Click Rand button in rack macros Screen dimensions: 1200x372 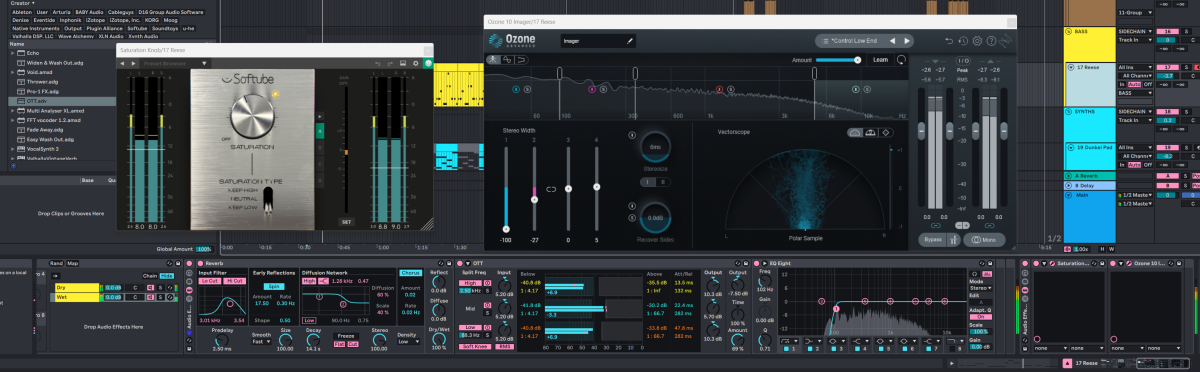coord(56,263)
